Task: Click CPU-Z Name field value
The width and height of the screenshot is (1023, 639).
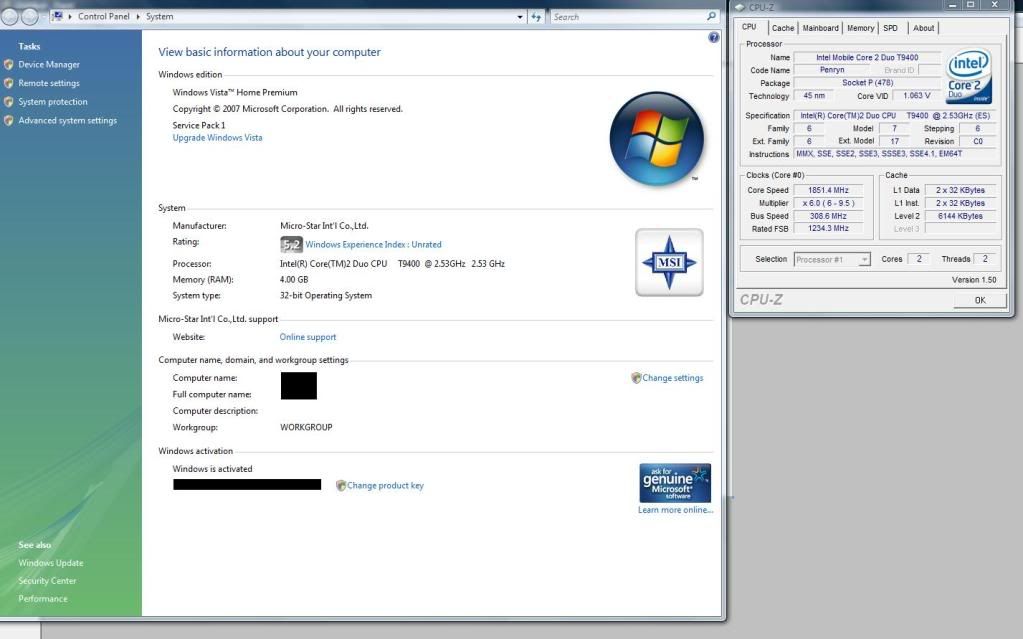Action: (866, 57)
